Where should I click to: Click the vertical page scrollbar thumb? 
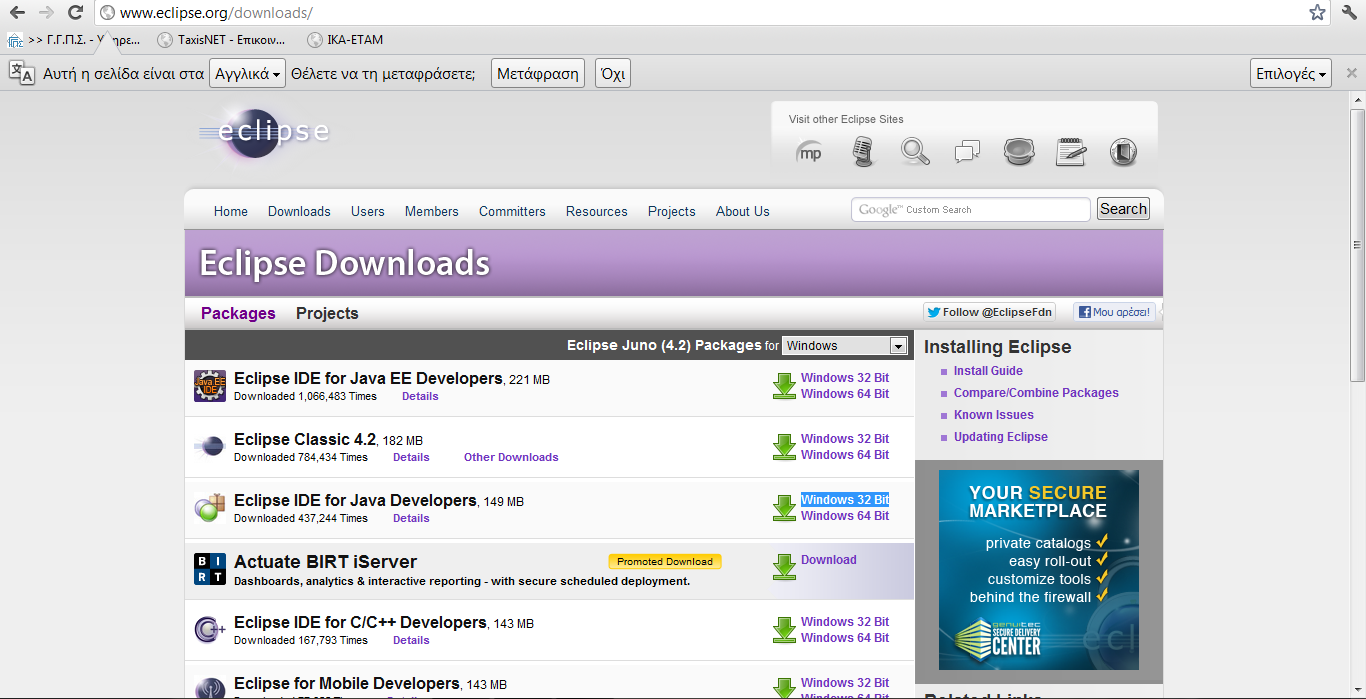coord(1357,245)
